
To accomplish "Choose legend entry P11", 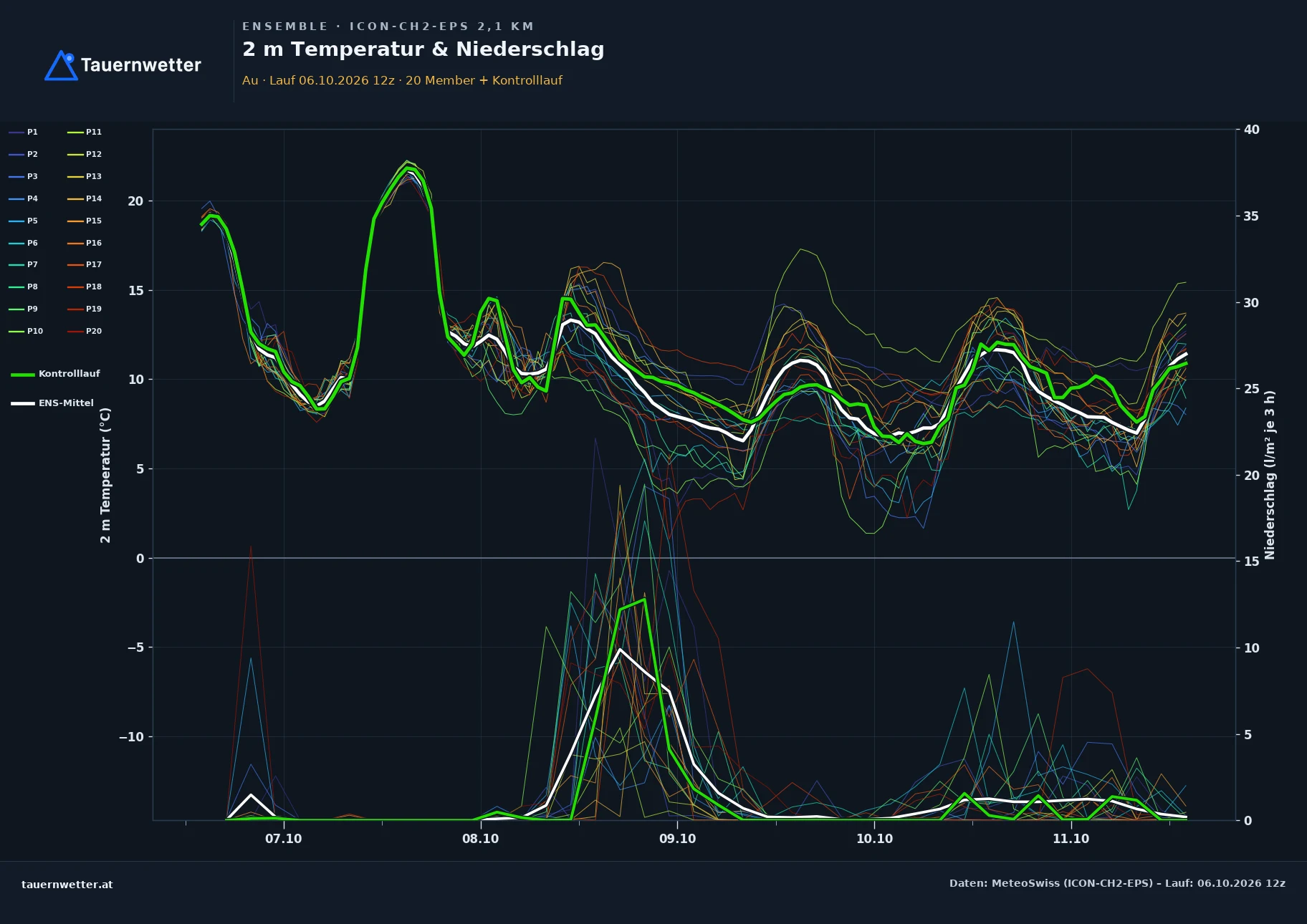I will coord(85,133).
